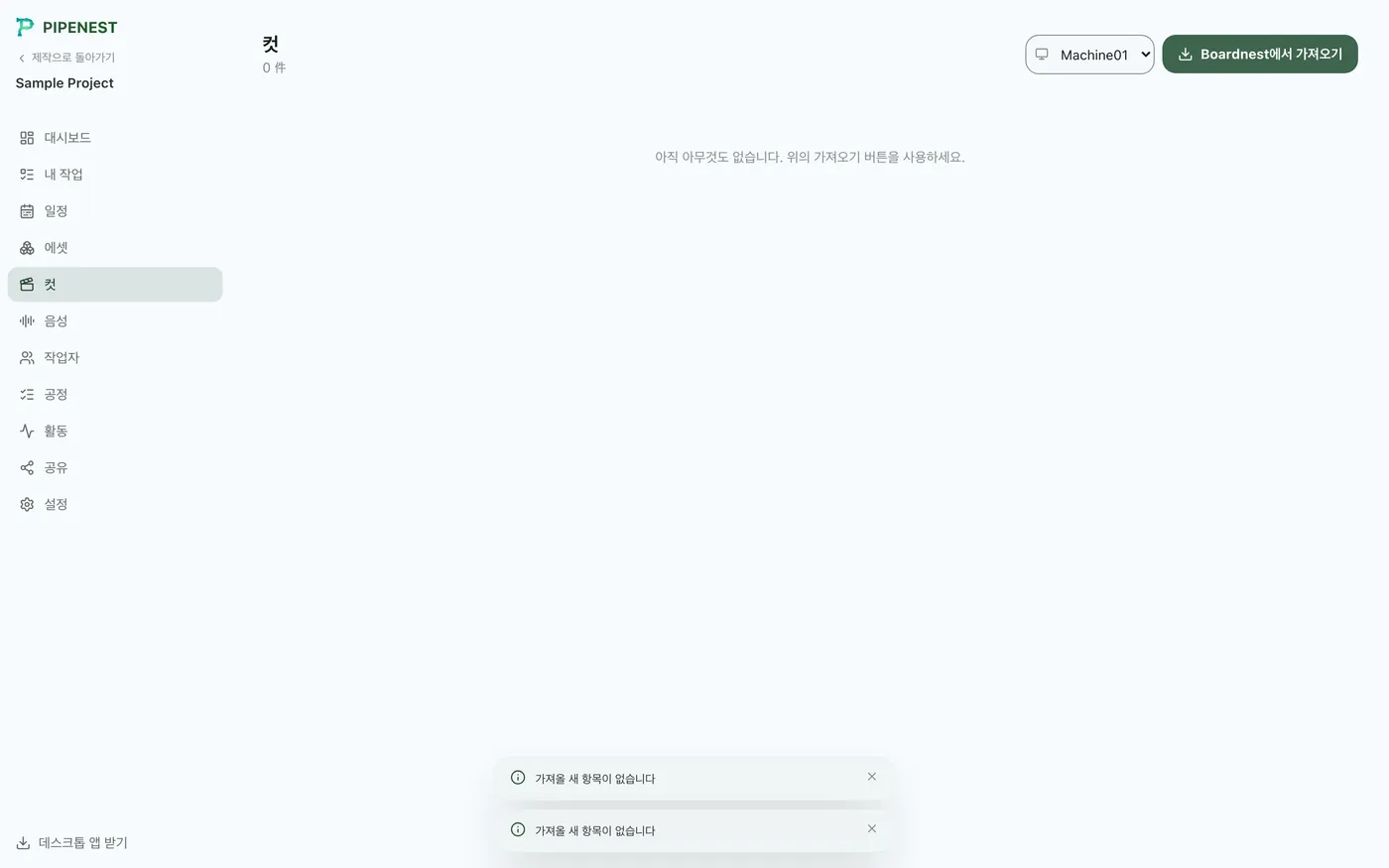
Task: Open the 공정 list-check icon
Action: tap(27, 395)
